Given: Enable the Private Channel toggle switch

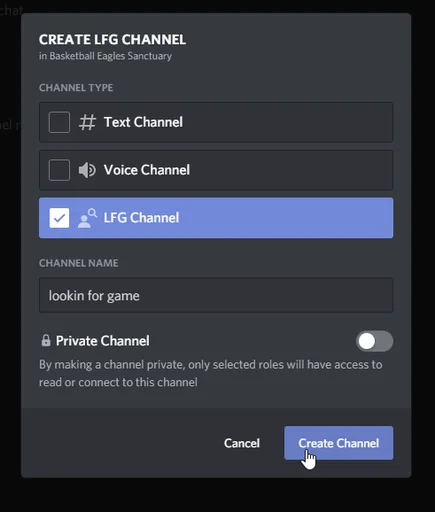Looking at the screenshot, I should tap(374, 341).
